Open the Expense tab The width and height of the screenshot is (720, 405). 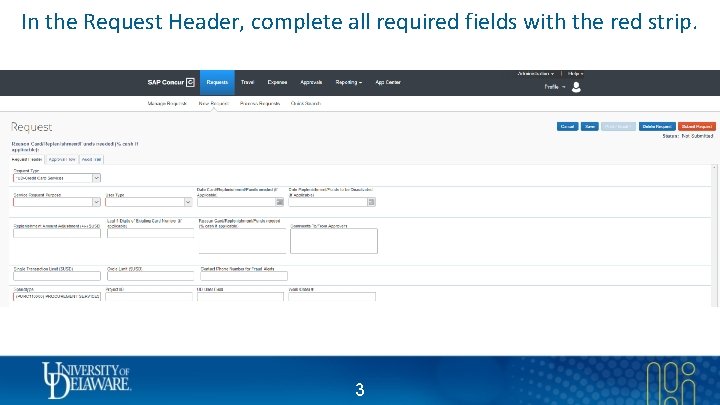(x=277, y=83)
